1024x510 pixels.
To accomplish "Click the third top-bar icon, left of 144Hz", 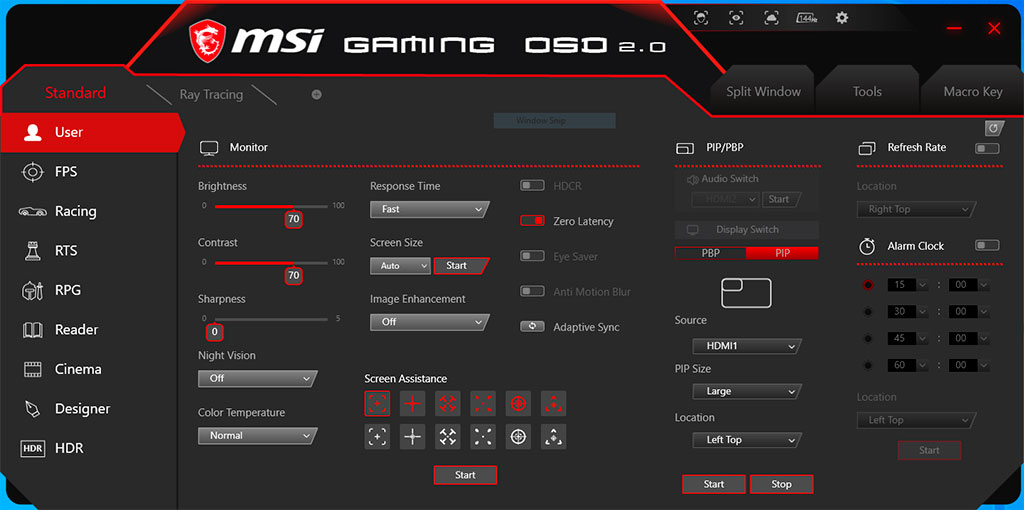I will 771,18.
